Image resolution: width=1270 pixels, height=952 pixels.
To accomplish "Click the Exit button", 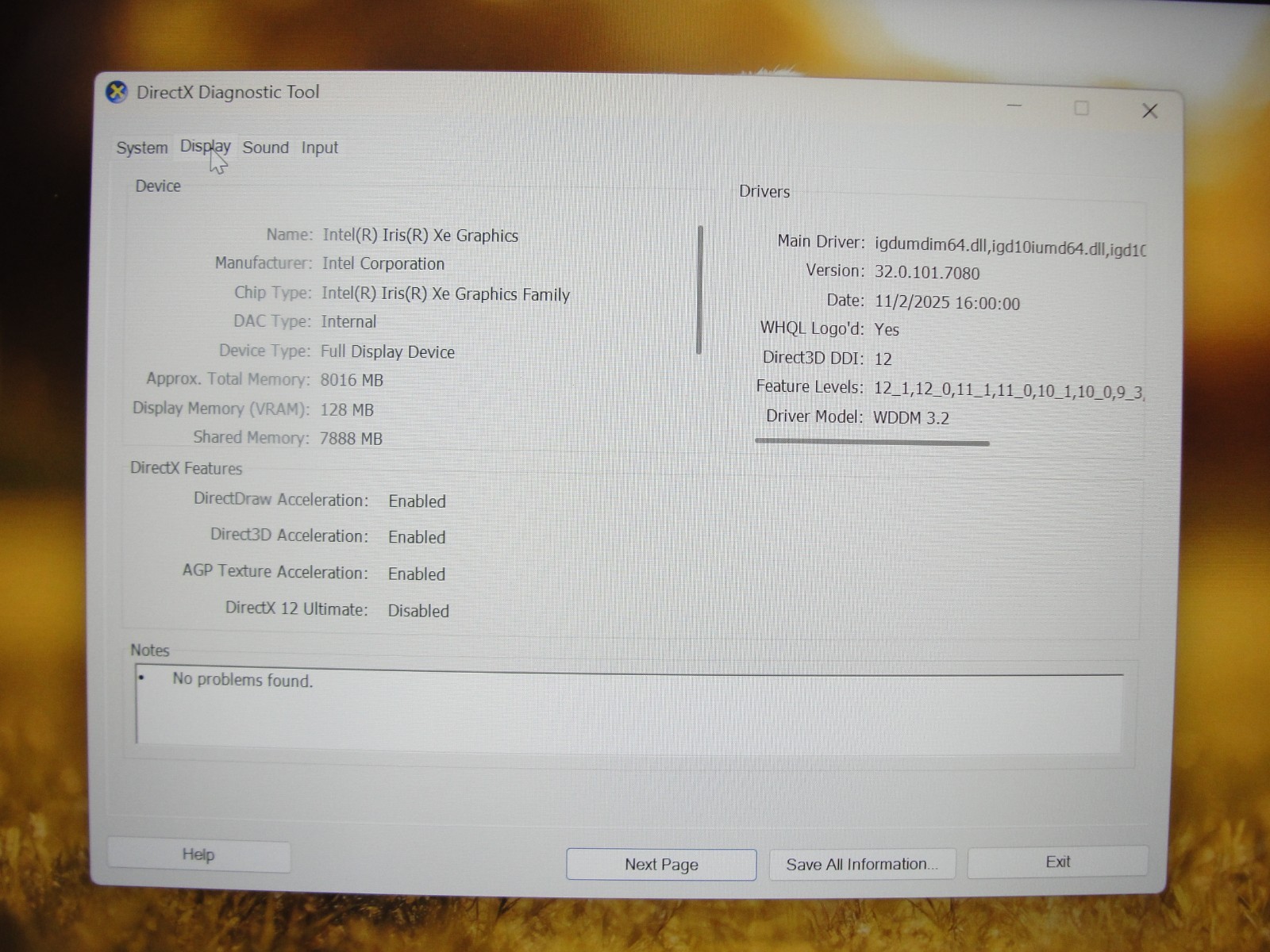I will [x=1057, y=862].
